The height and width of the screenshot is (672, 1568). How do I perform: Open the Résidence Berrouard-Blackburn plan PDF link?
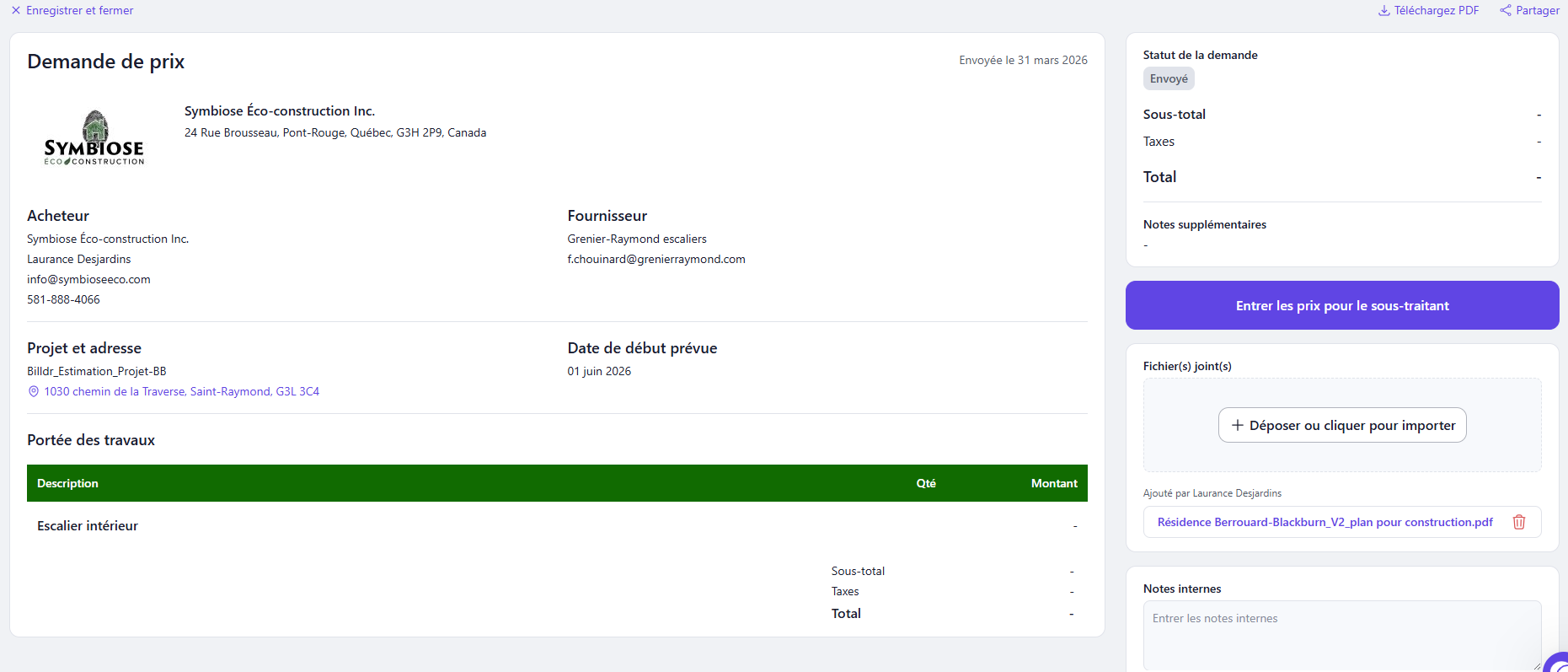click(x=1325, y=522)
